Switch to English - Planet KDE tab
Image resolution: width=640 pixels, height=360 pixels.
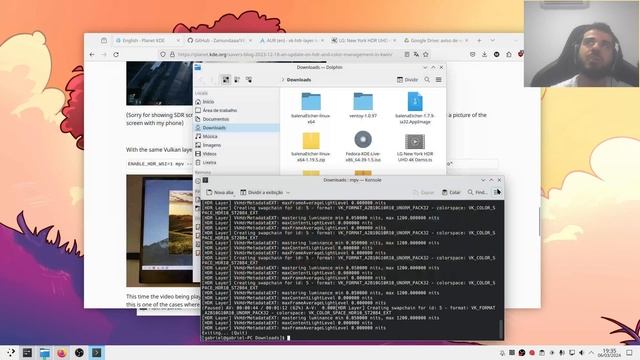pyautogui.click(x=147, y=40)
